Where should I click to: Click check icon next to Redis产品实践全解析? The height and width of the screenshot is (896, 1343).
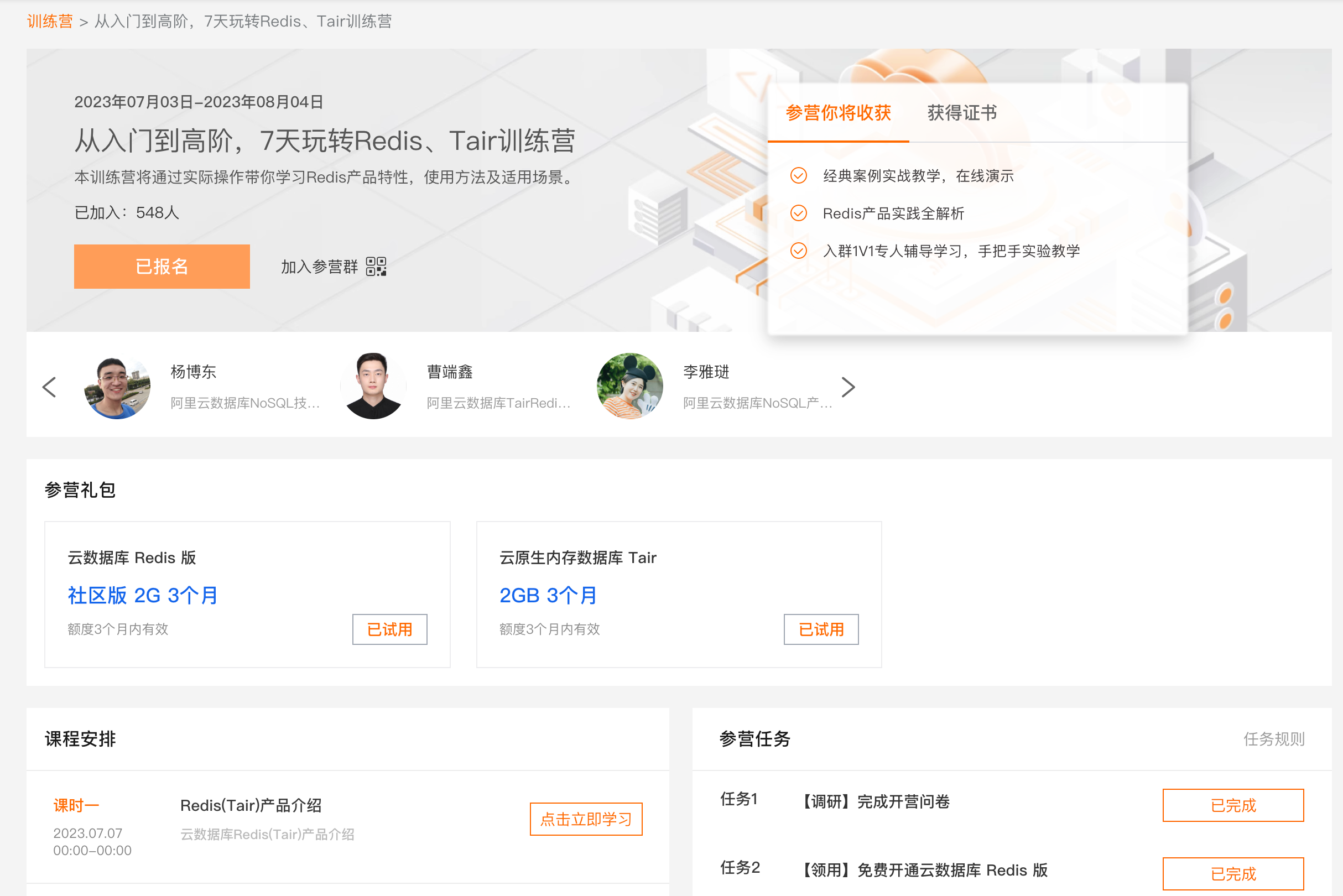(798, 213)
